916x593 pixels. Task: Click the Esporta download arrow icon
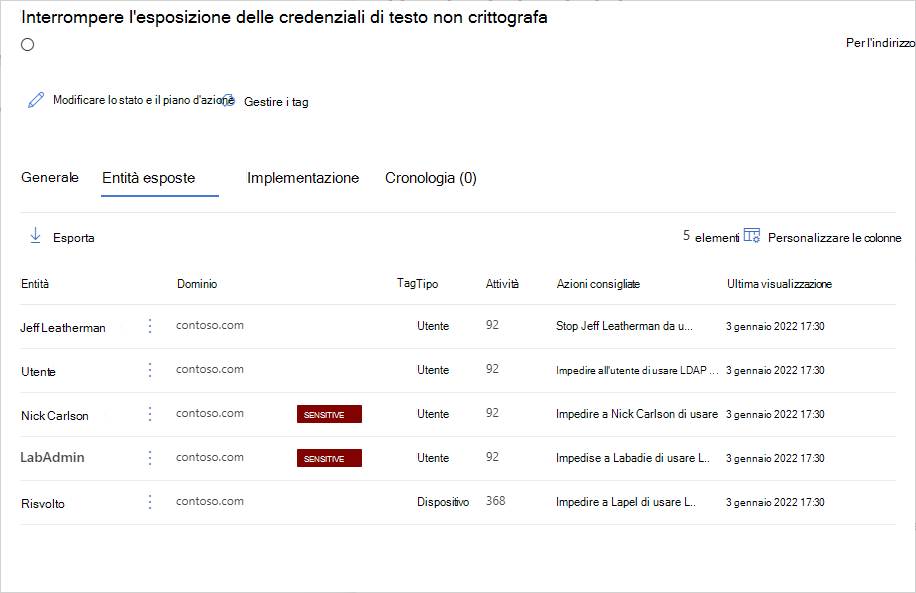35,236
